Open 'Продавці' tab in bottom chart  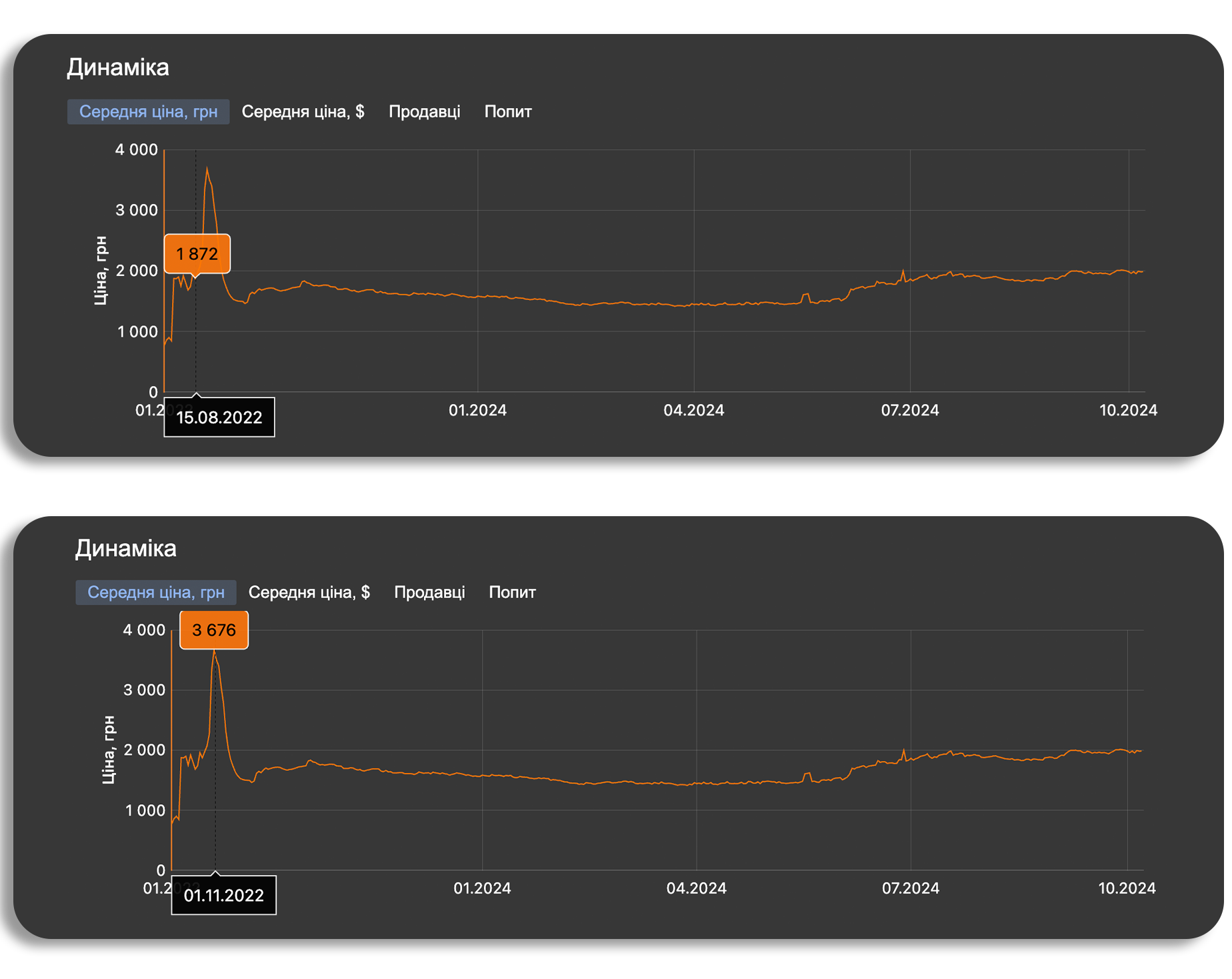point(429,592)
